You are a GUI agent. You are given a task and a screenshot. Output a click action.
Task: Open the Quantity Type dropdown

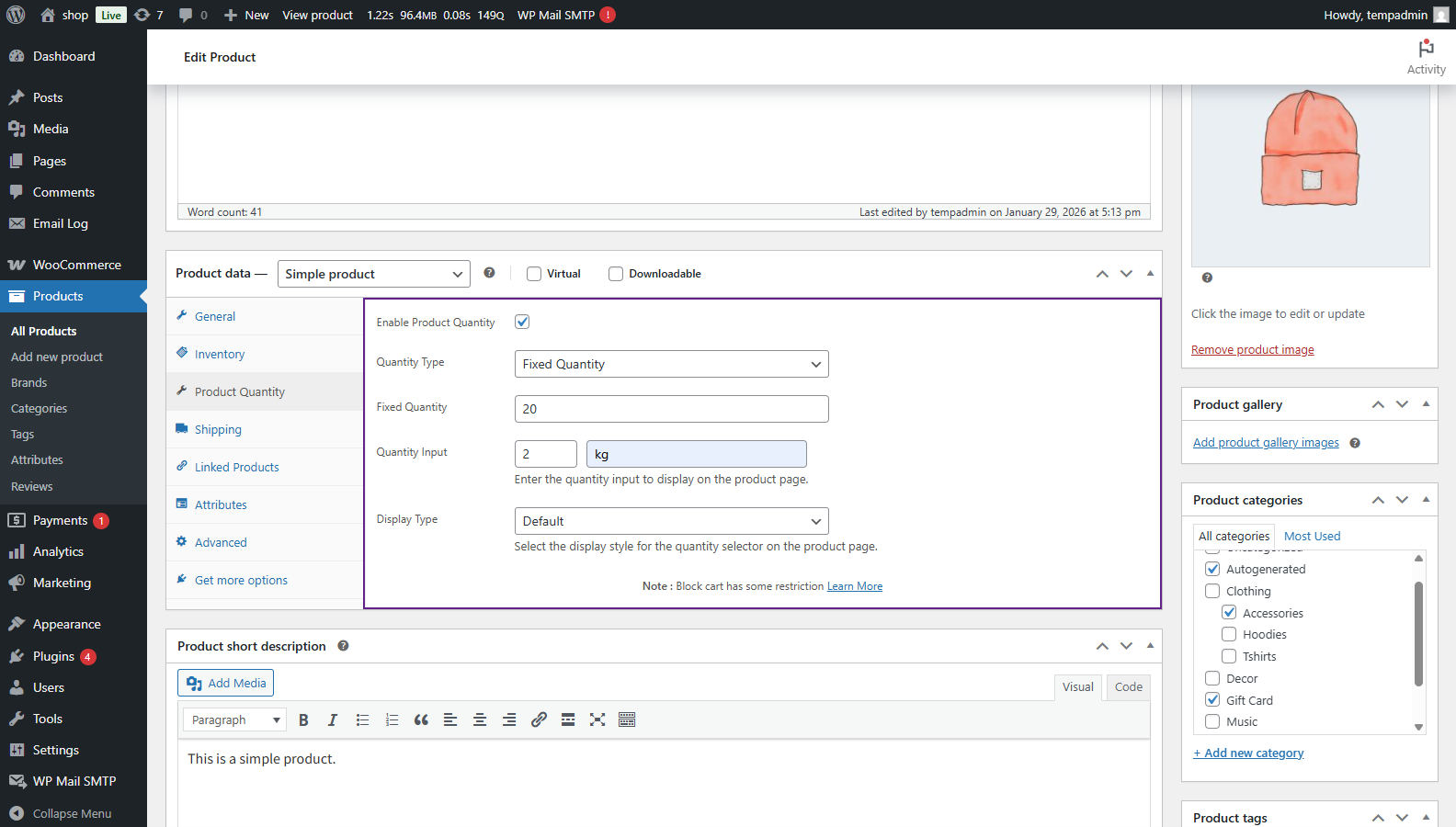click(x=671, y=364)
